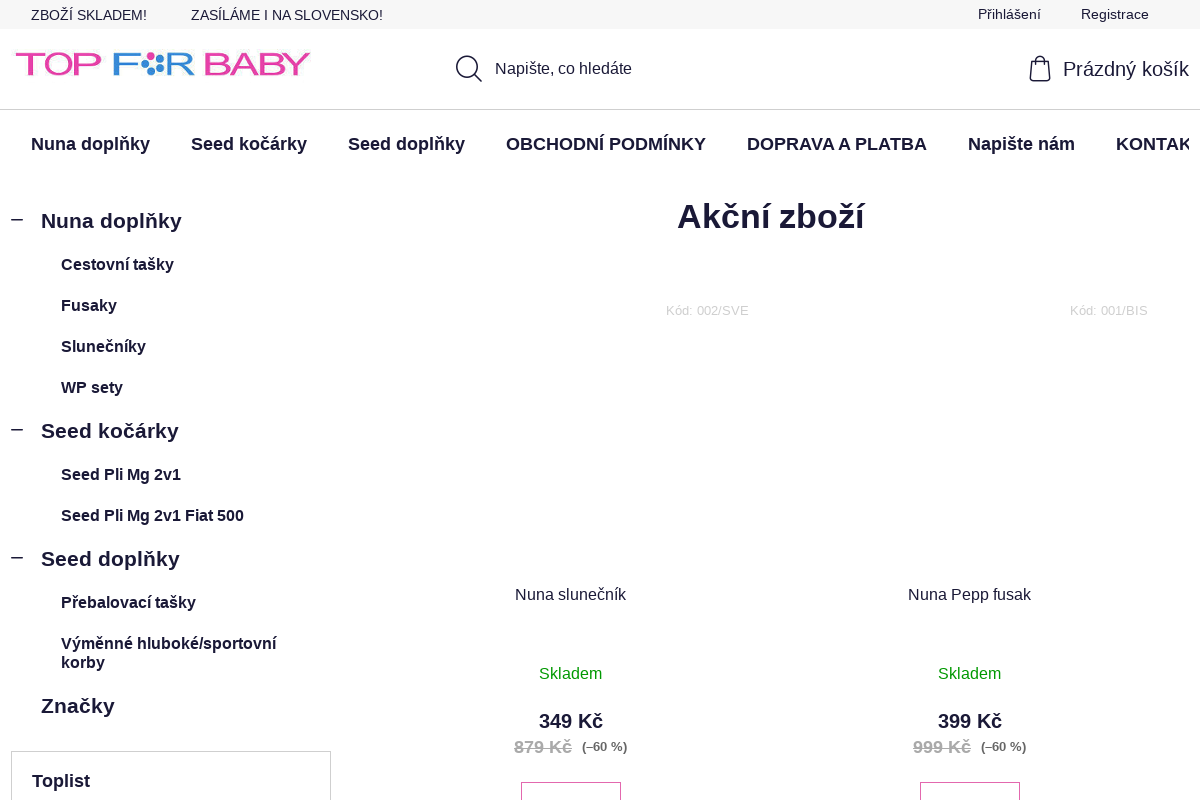Click the search input field
The image size is (1200, 800).
pos(600,68)
